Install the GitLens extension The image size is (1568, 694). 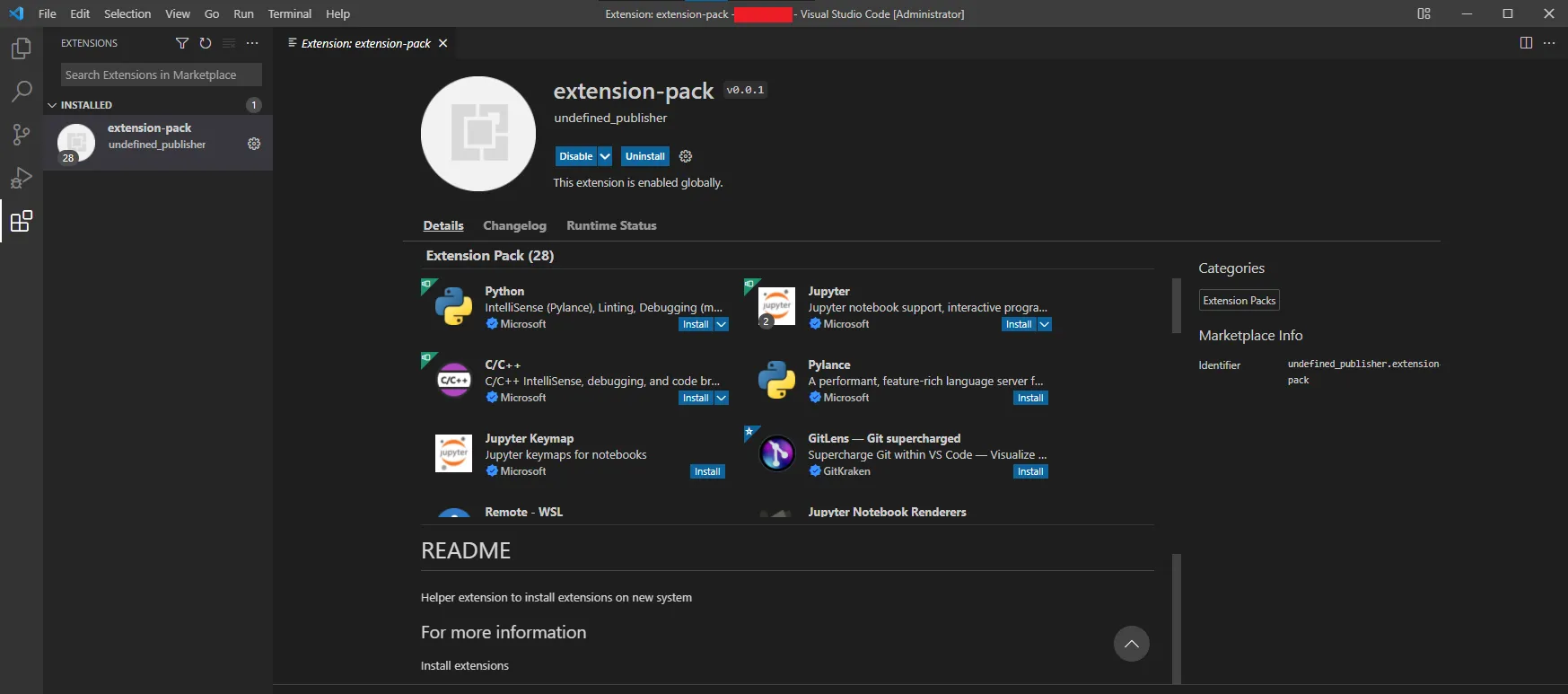coord(1030,471)
